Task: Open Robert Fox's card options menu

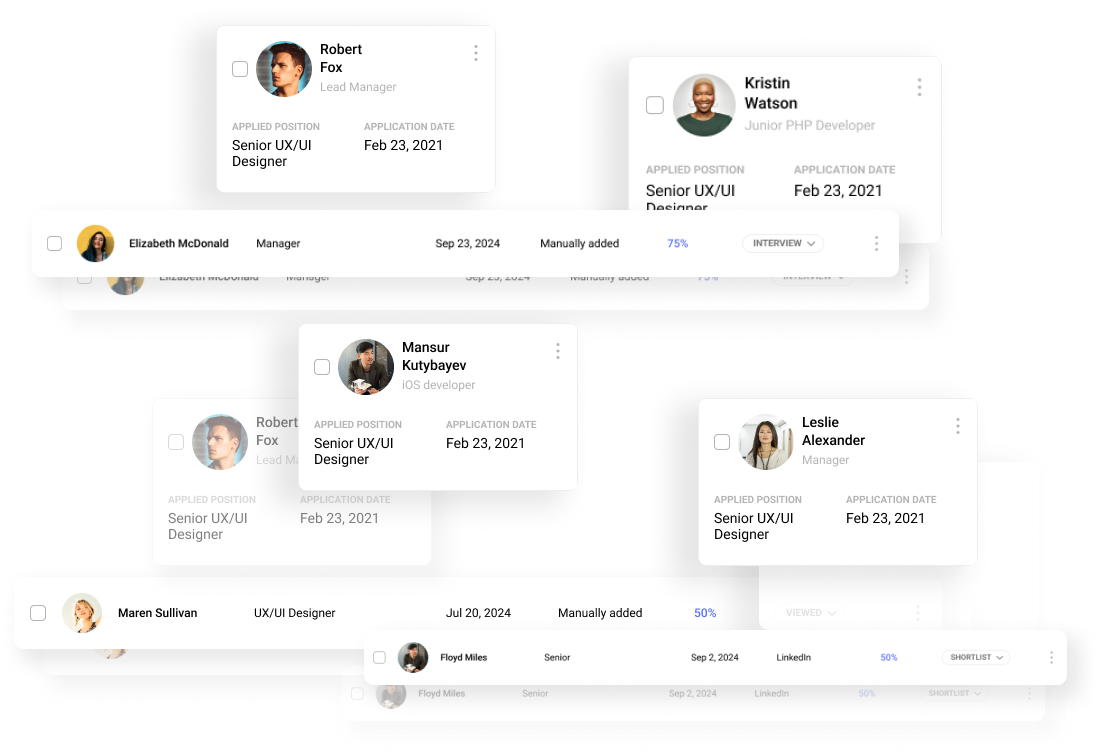Action: (476, 53)
